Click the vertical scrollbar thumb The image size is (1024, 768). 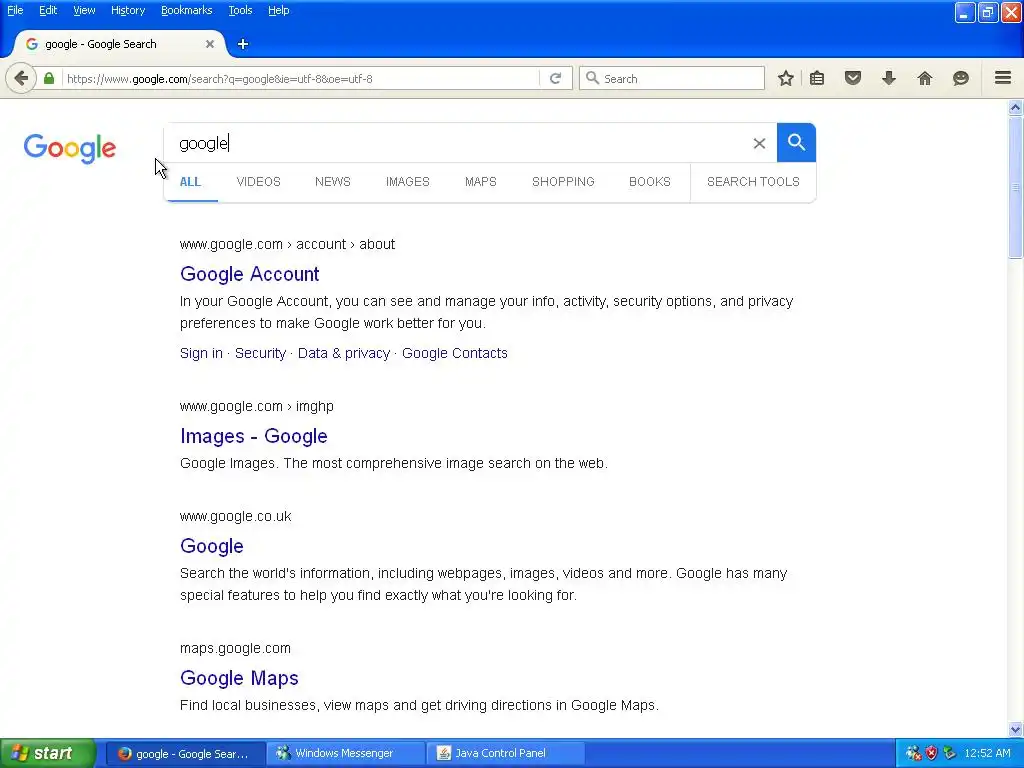1016,188
